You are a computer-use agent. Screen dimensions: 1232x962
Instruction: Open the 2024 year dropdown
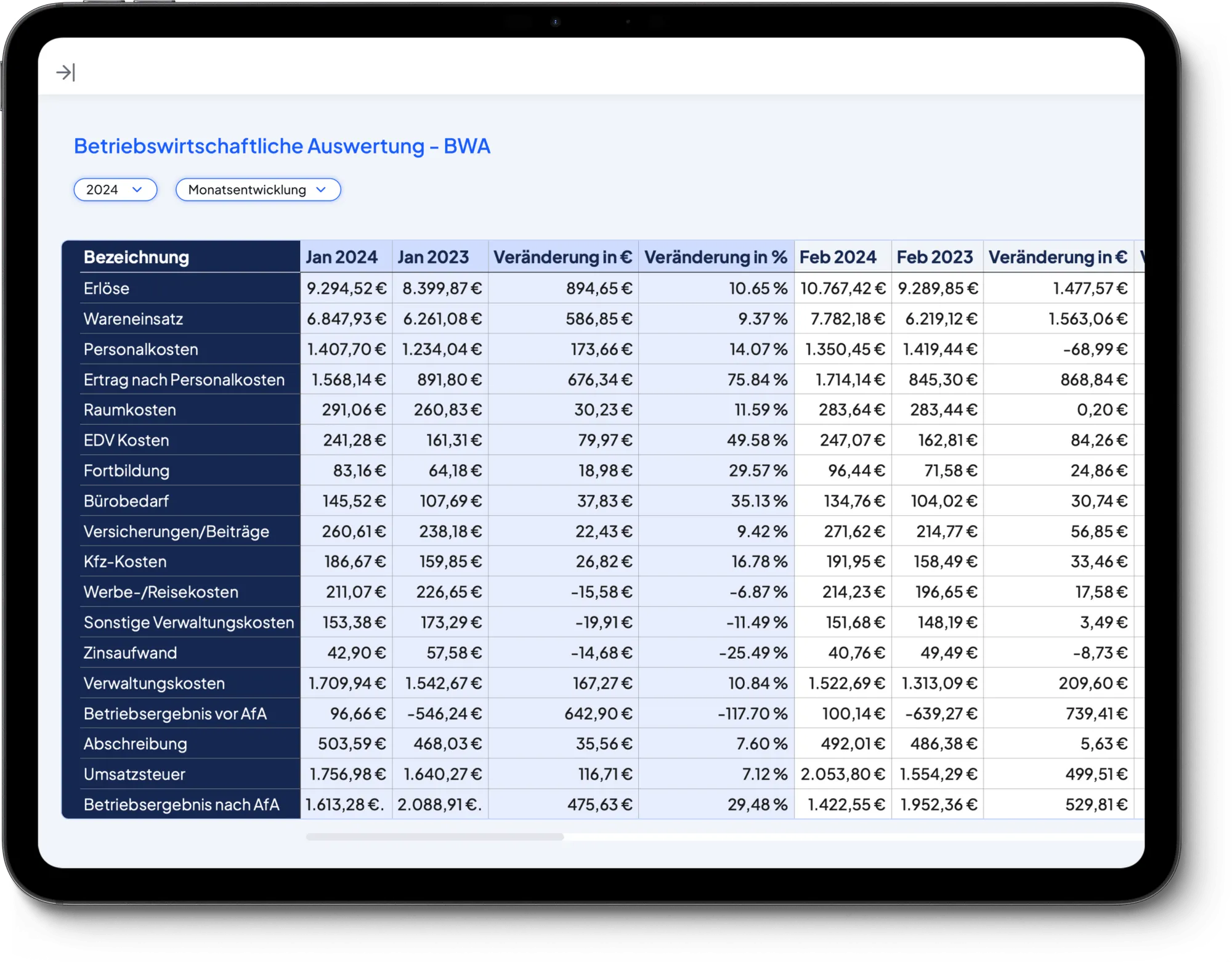[115, 190]
